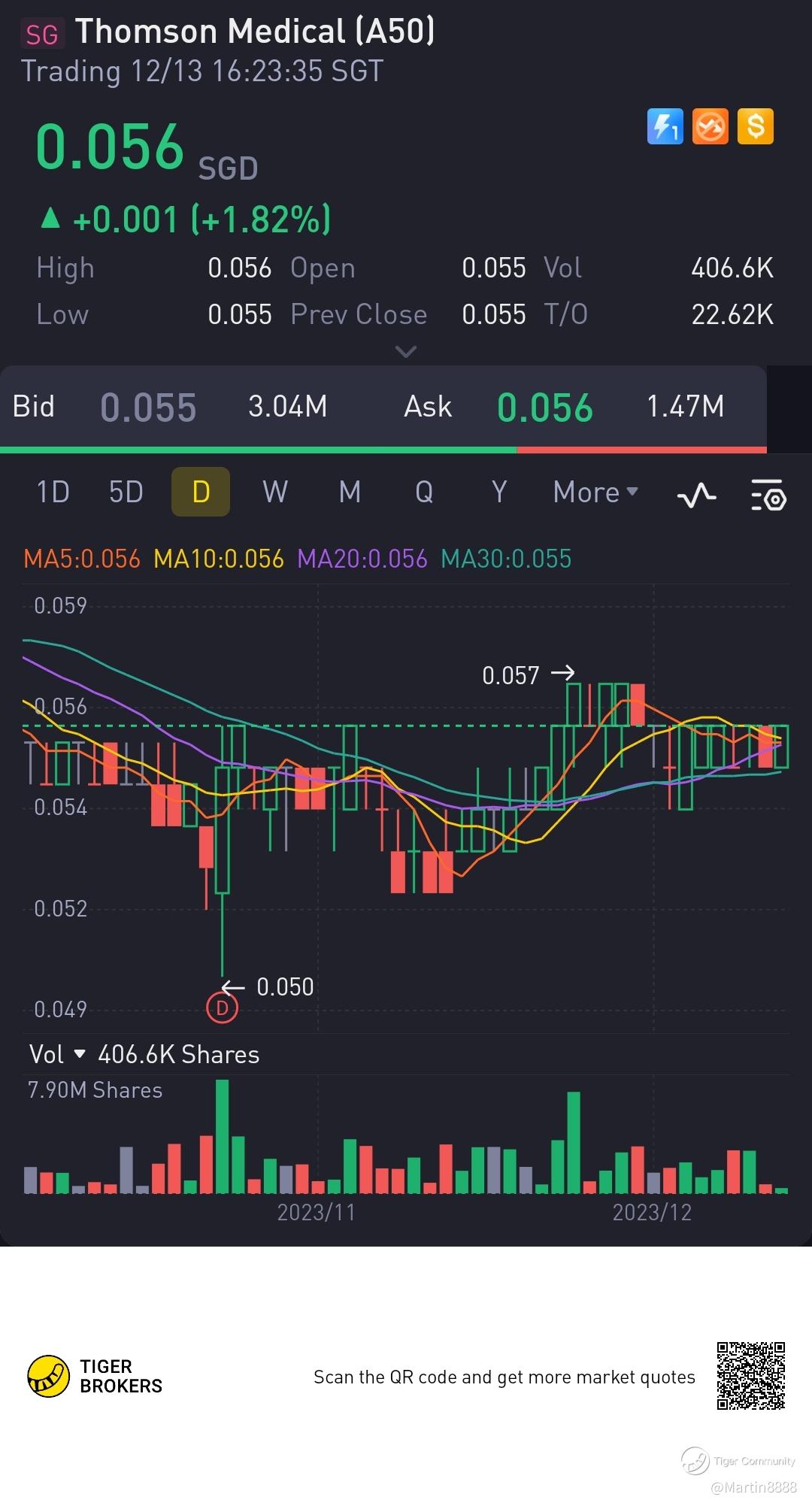Tap the MA5:0.056 label

click(x=82, y=559)
